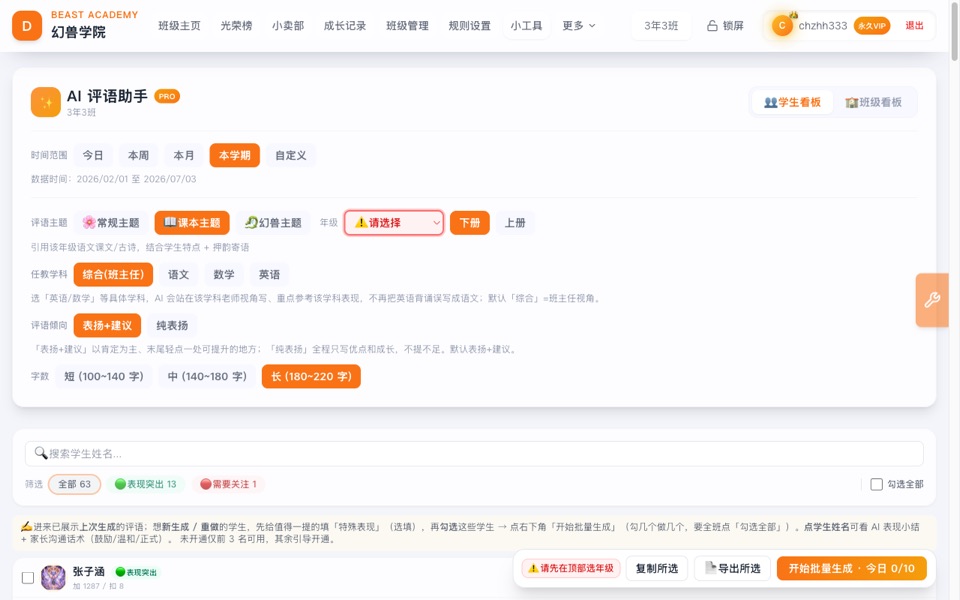The height and width of the screenshot is (600, 960).
Task: Click the vertical scrollbar thumb
Action: coord(954,31)
